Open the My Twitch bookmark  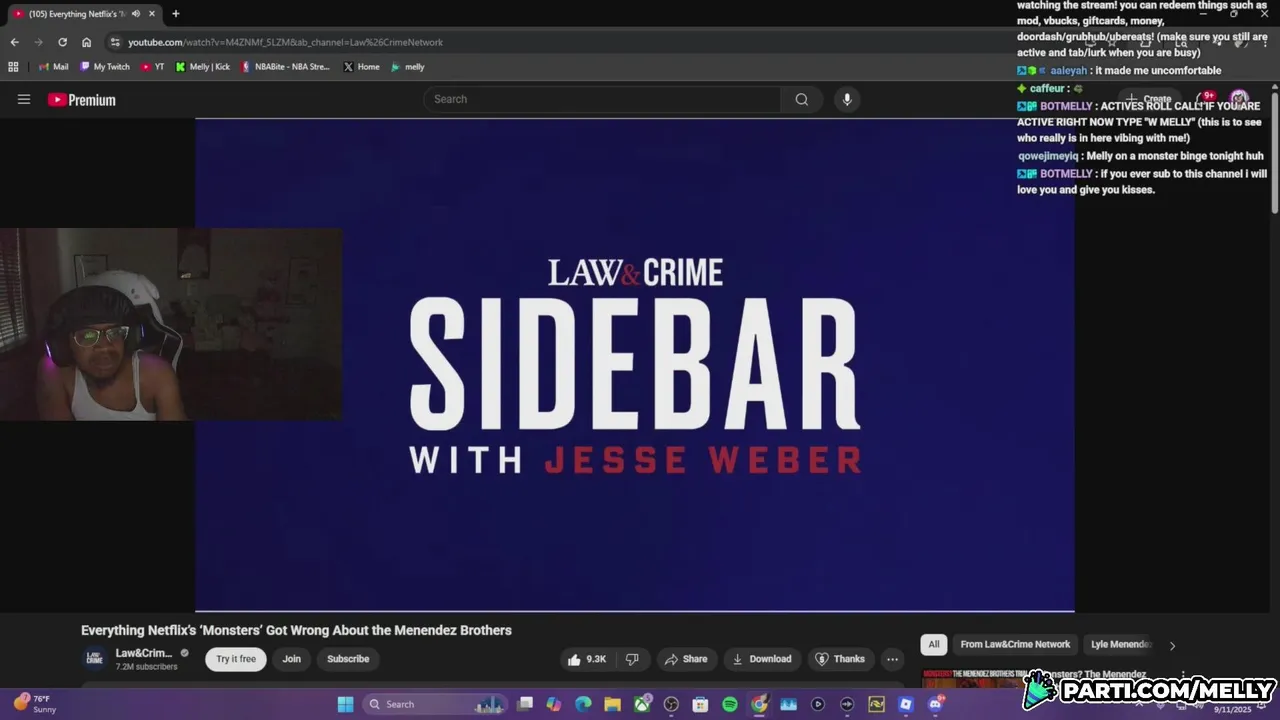(105, 67)
